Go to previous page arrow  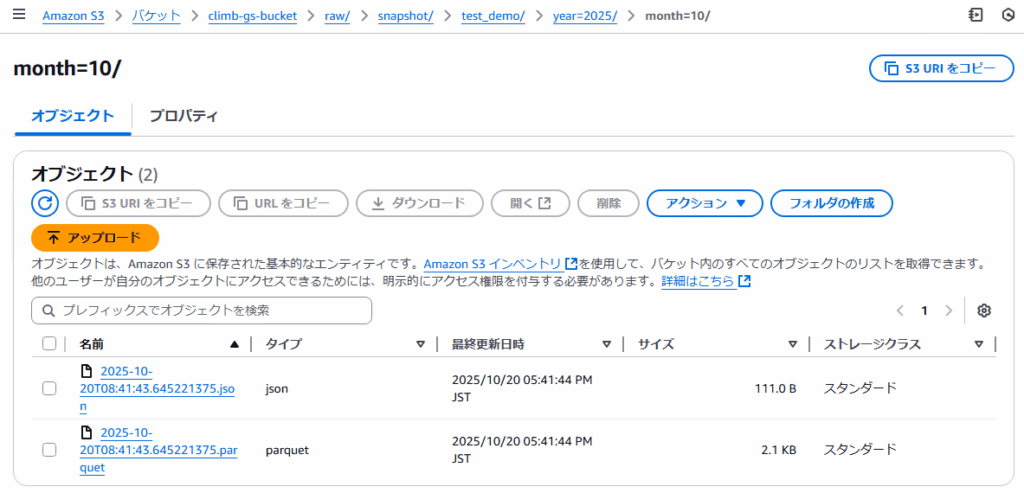(x=900, y=311)
